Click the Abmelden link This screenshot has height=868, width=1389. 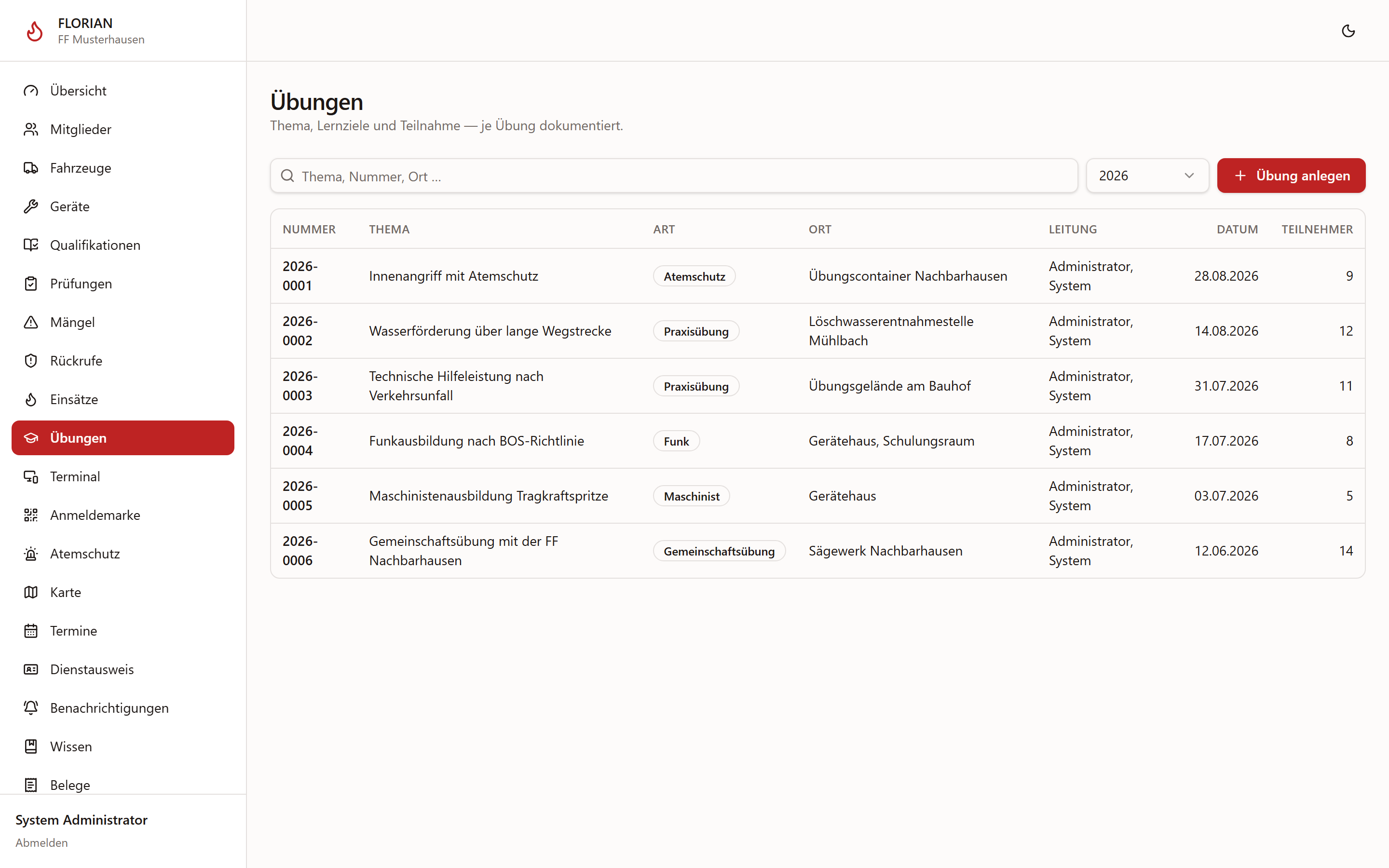click(41, 842)
